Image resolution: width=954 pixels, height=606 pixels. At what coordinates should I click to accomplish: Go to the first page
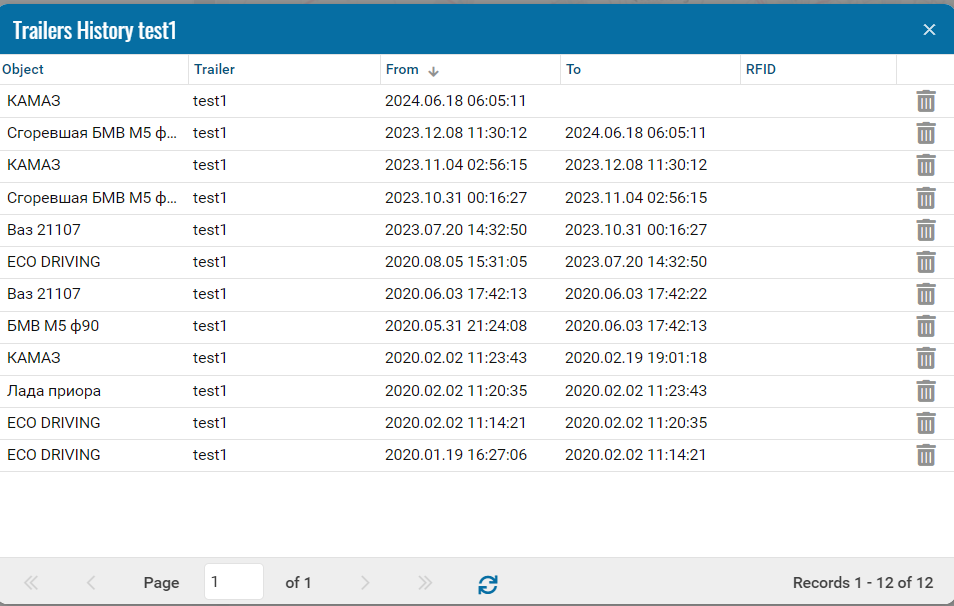coord(31,583)
